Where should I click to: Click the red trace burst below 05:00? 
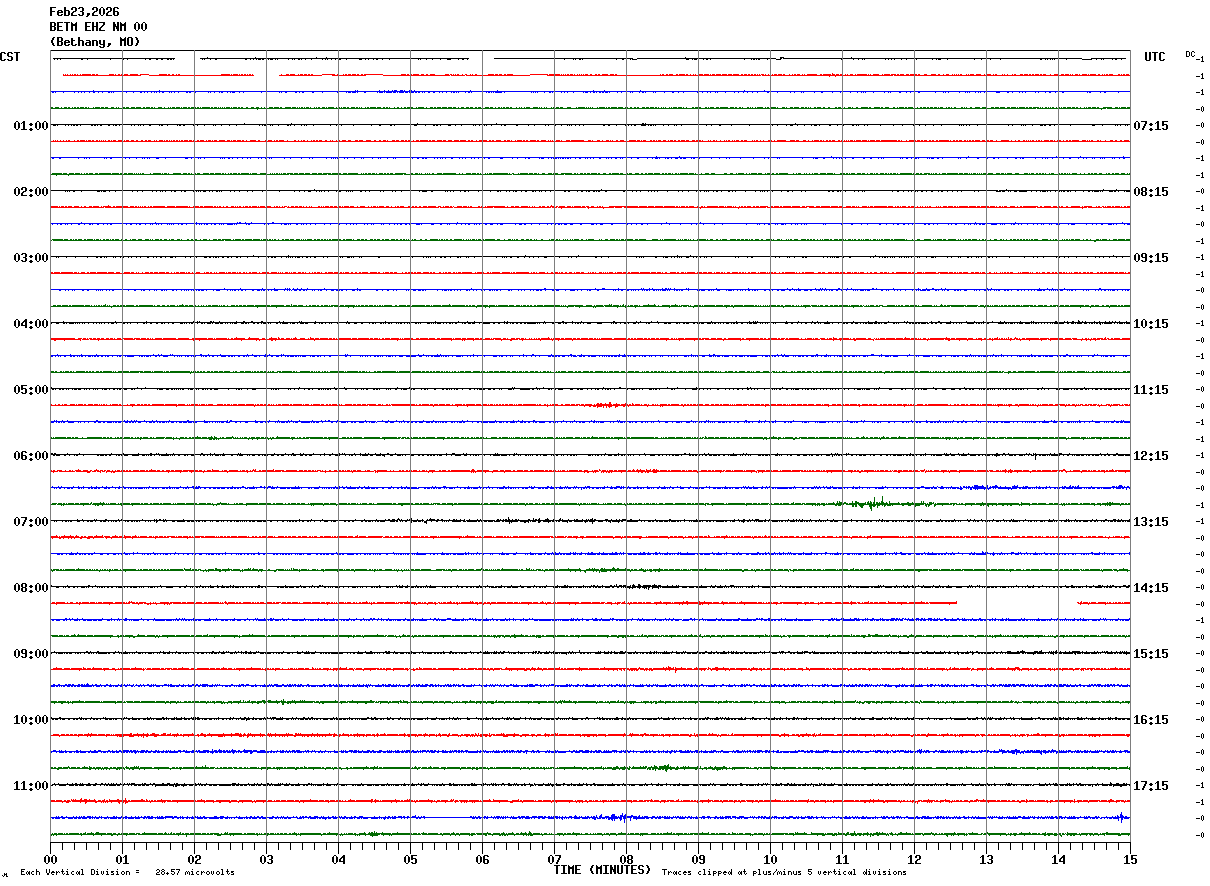(x=606, y=405)
